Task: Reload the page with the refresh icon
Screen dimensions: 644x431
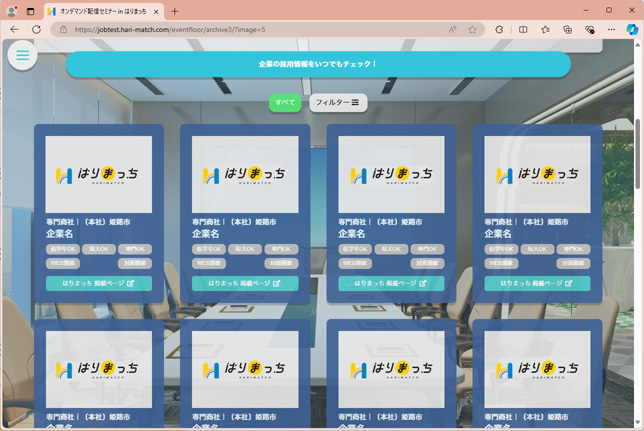Action: coord(37,30)
